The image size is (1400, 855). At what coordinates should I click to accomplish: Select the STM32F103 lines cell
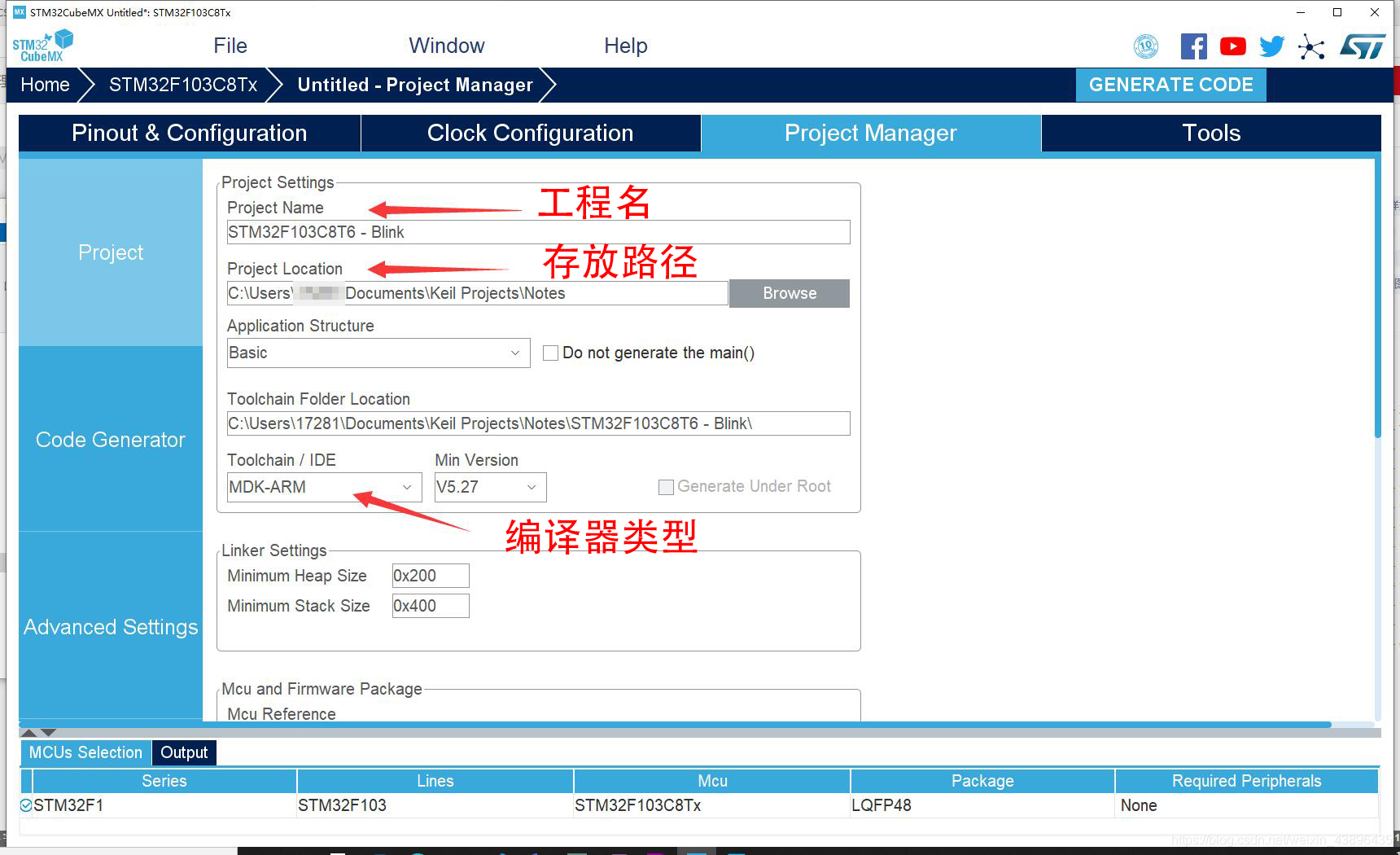pyautogui.click(x=435, y=805)
